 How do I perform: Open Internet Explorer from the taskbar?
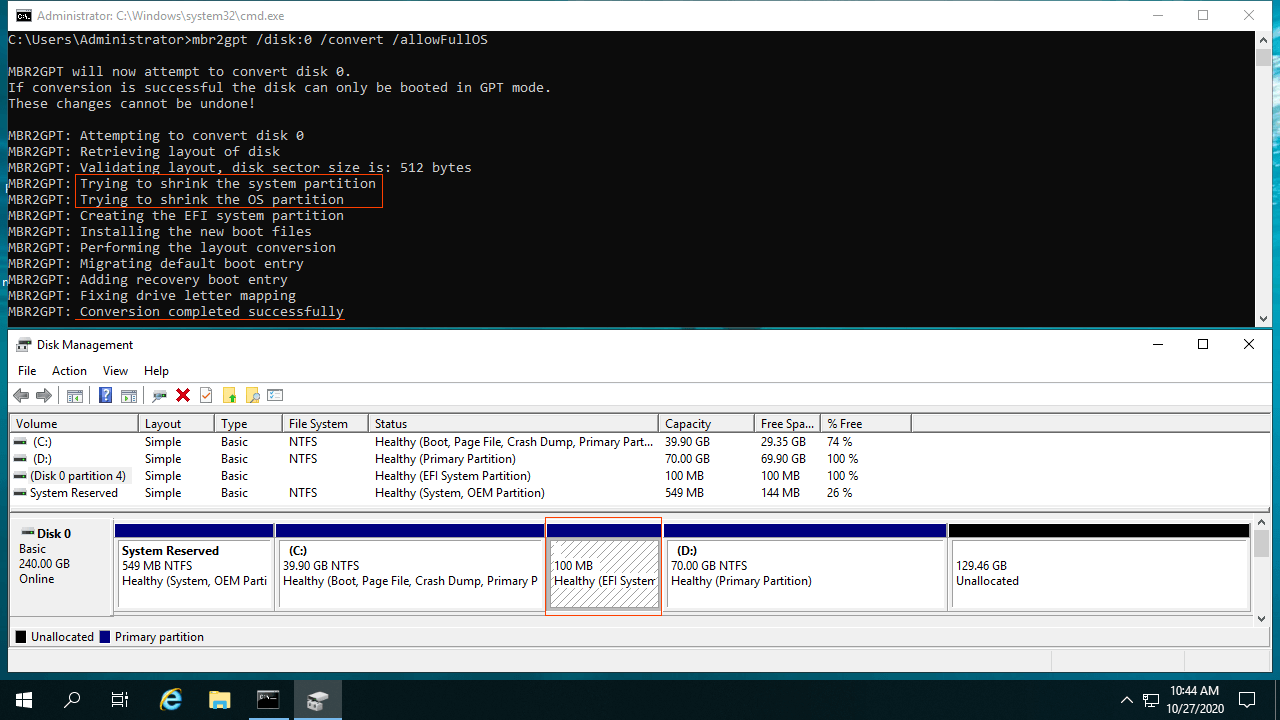tap(171, 700)
